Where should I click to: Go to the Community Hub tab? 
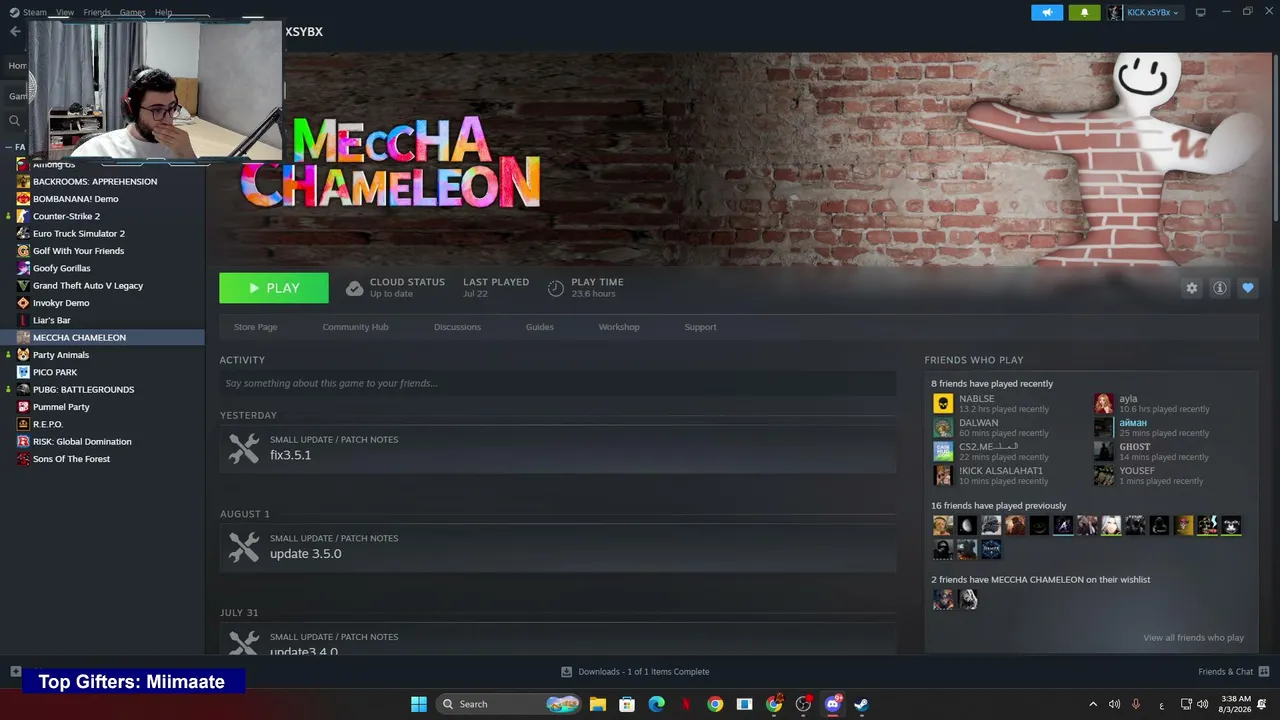[x=355, y=327]
